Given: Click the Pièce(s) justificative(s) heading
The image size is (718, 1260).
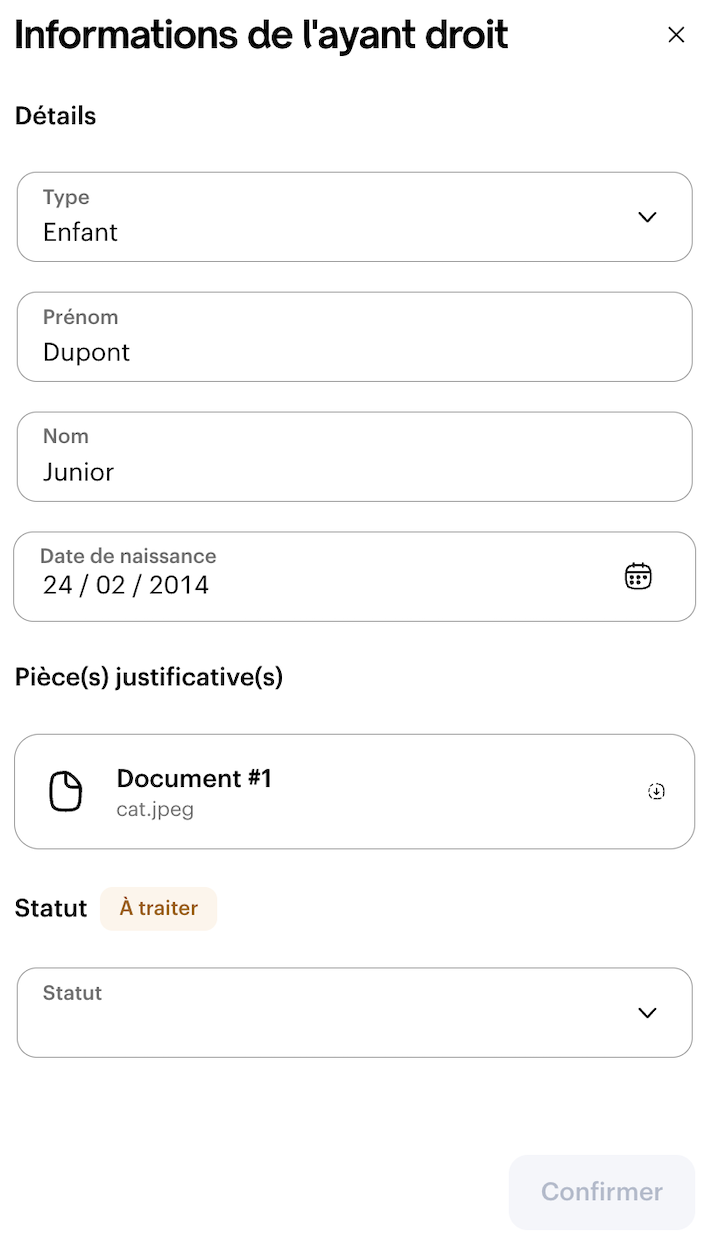Looking at the screenshot, I should coord(149,678).
